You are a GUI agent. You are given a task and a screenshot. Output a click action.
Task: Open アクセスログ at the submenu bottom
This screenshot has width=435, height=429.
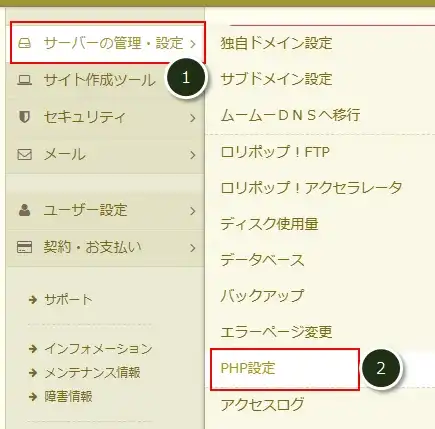click(x=262, y=404)
